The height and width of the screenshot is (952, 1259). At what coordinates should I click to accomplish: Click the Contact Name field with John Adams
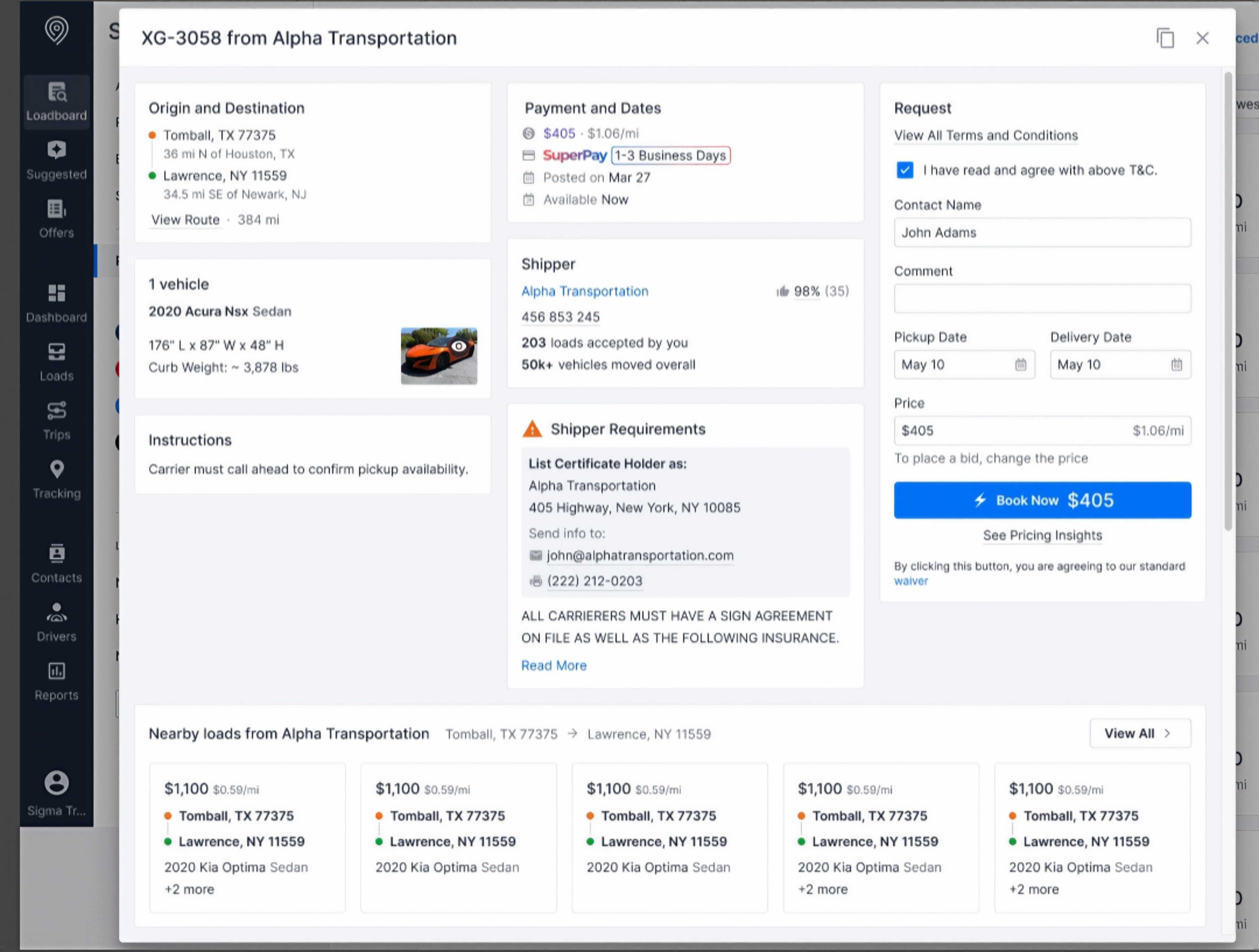tap(1042, 233)
